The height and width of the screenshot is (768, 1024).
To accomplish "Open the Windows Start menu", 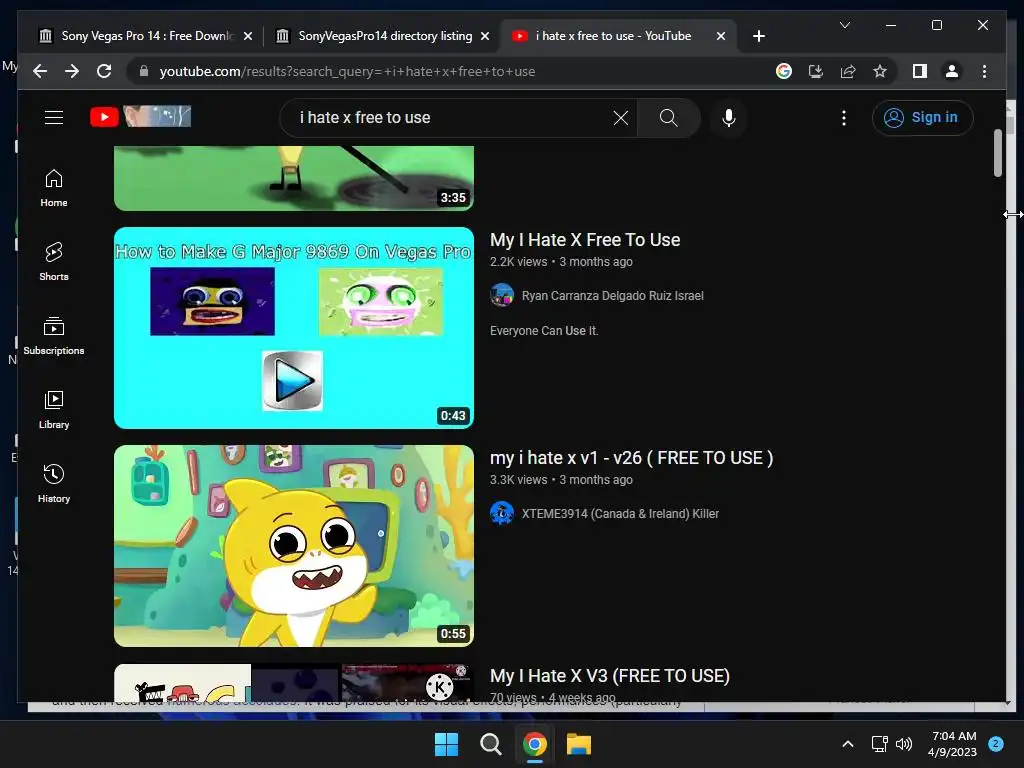I will click(447, 744).
